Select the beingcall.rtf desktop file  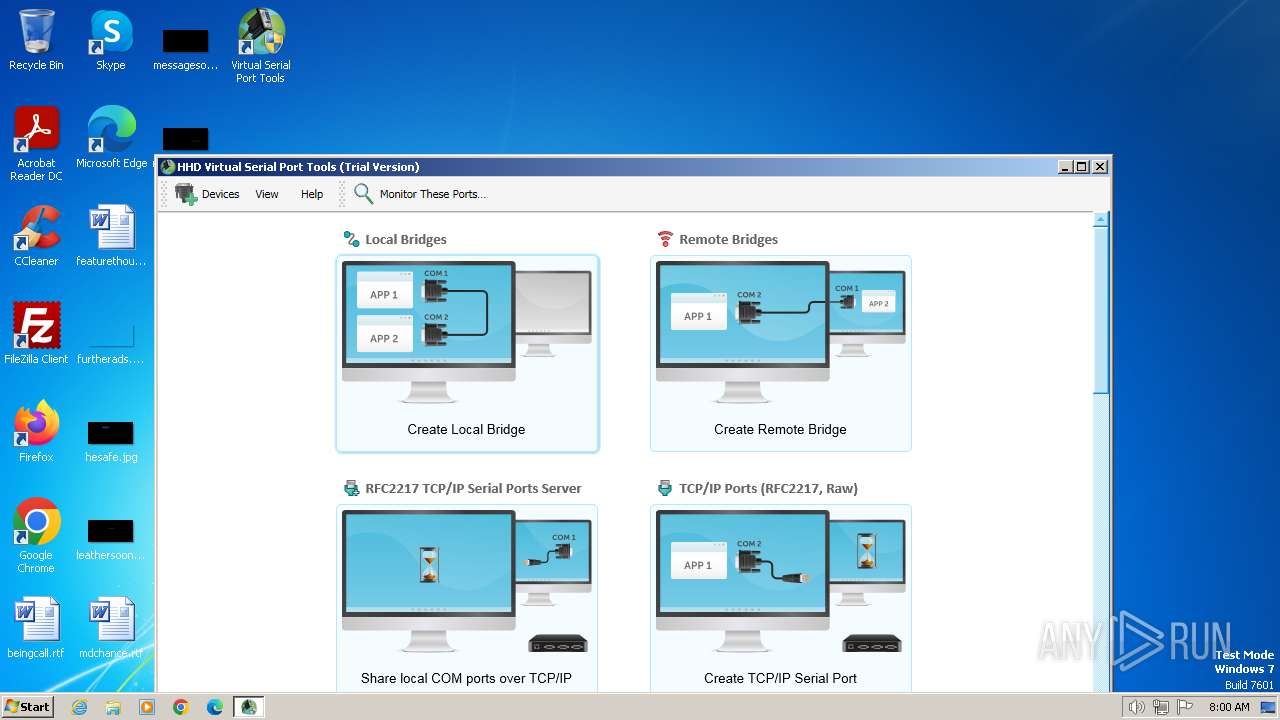(36, 628)
